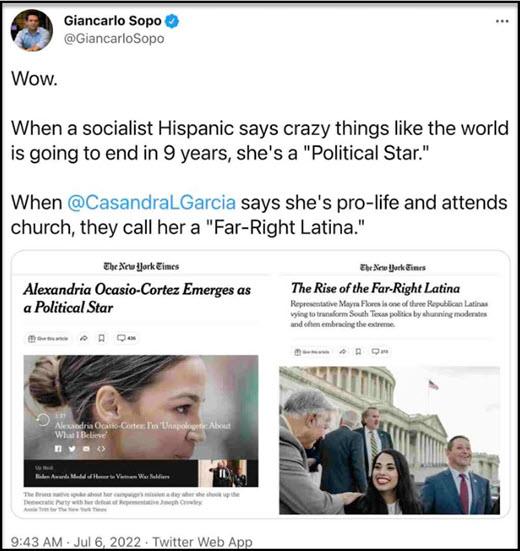Click the bookmark icon under Ocasio-Cortez headline

(x=101, y=338)
